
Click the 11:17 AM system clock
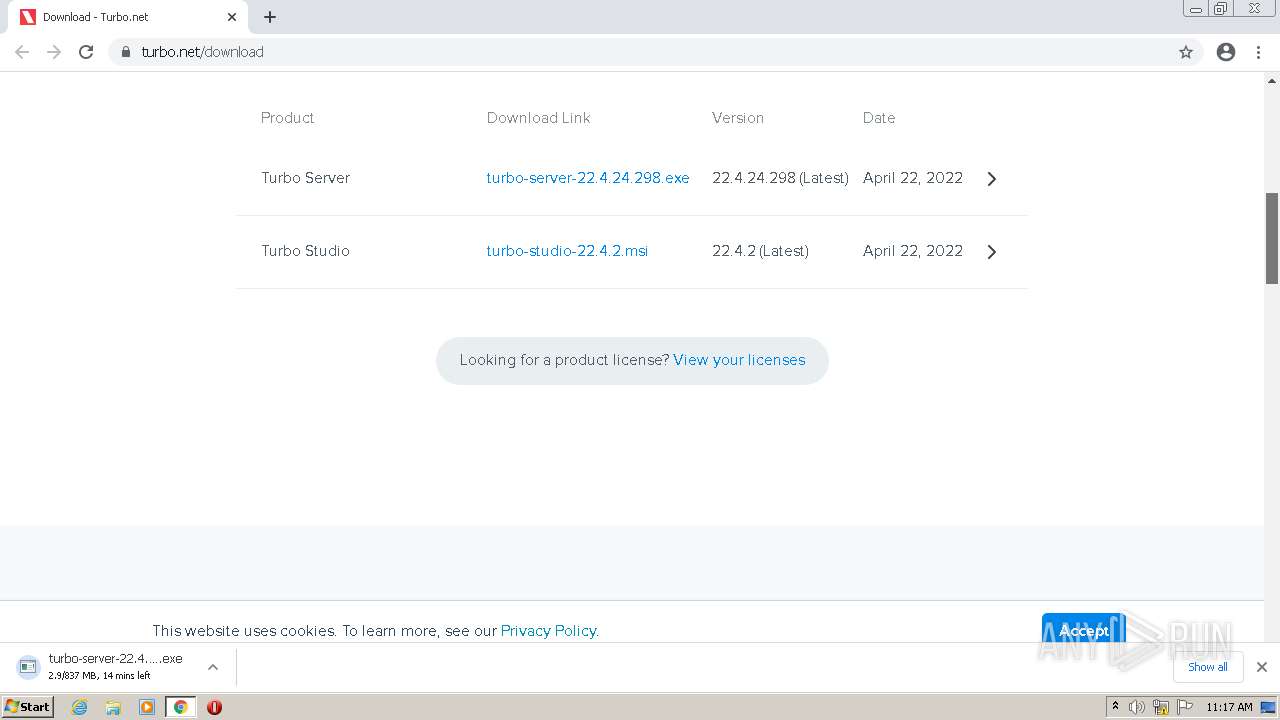1229,707
